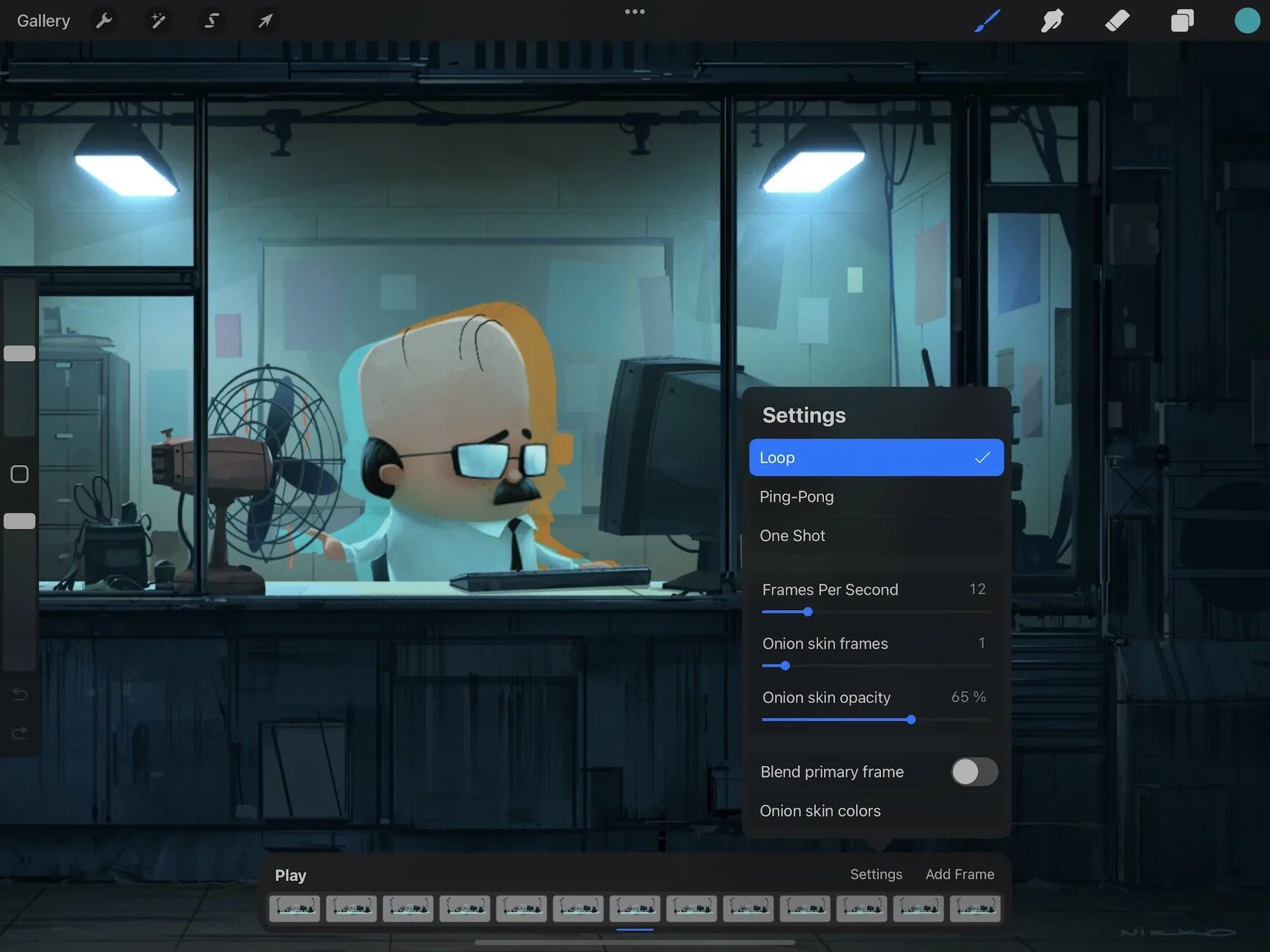Open the teal active color picker
Image resolution: width=1270 pixels, height=952 pixels.
pyautogui.click(x=1247, y=21)
